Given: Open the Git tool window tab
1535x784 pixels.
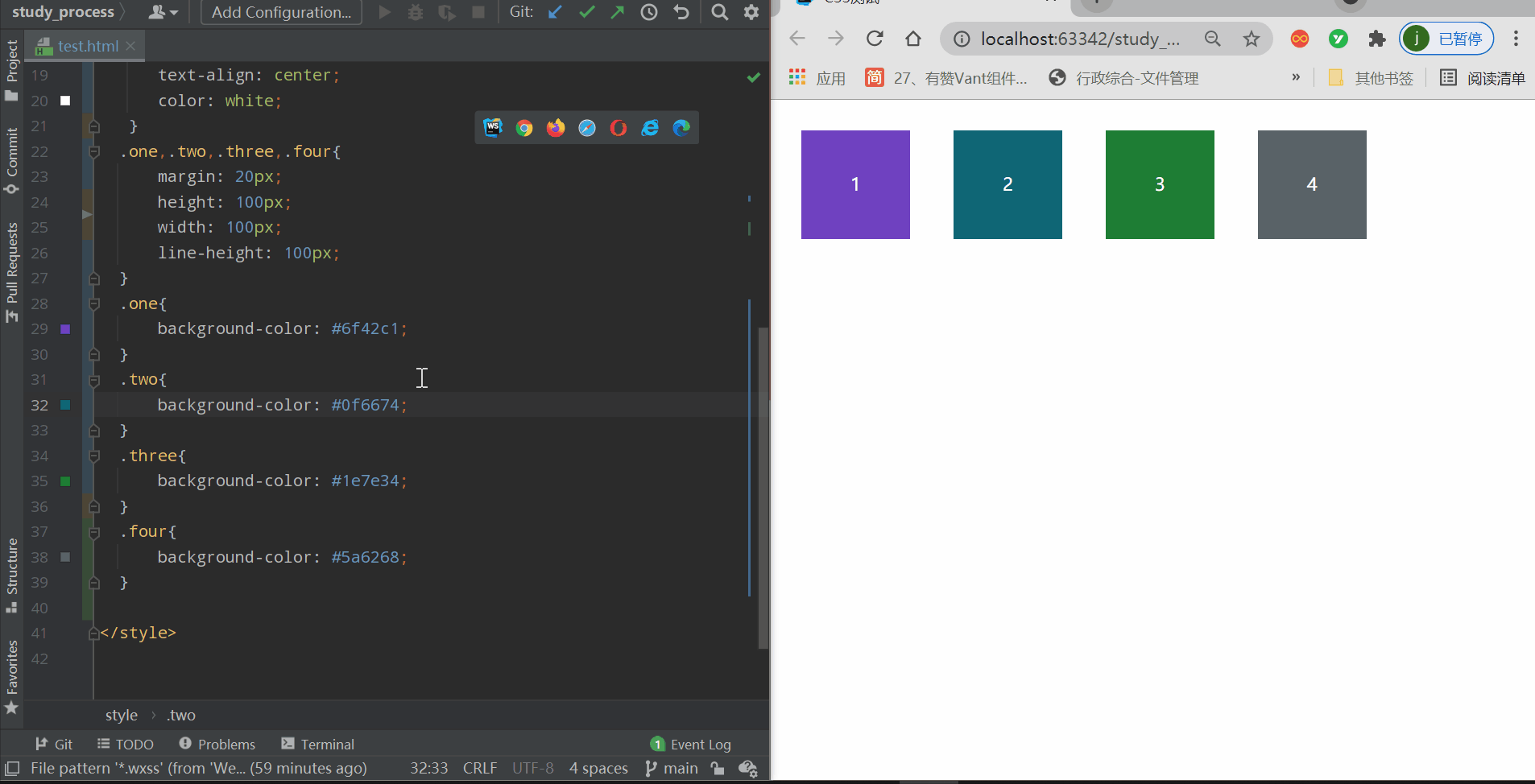Looking at the screenshot, I should click(x=54, y=745).
